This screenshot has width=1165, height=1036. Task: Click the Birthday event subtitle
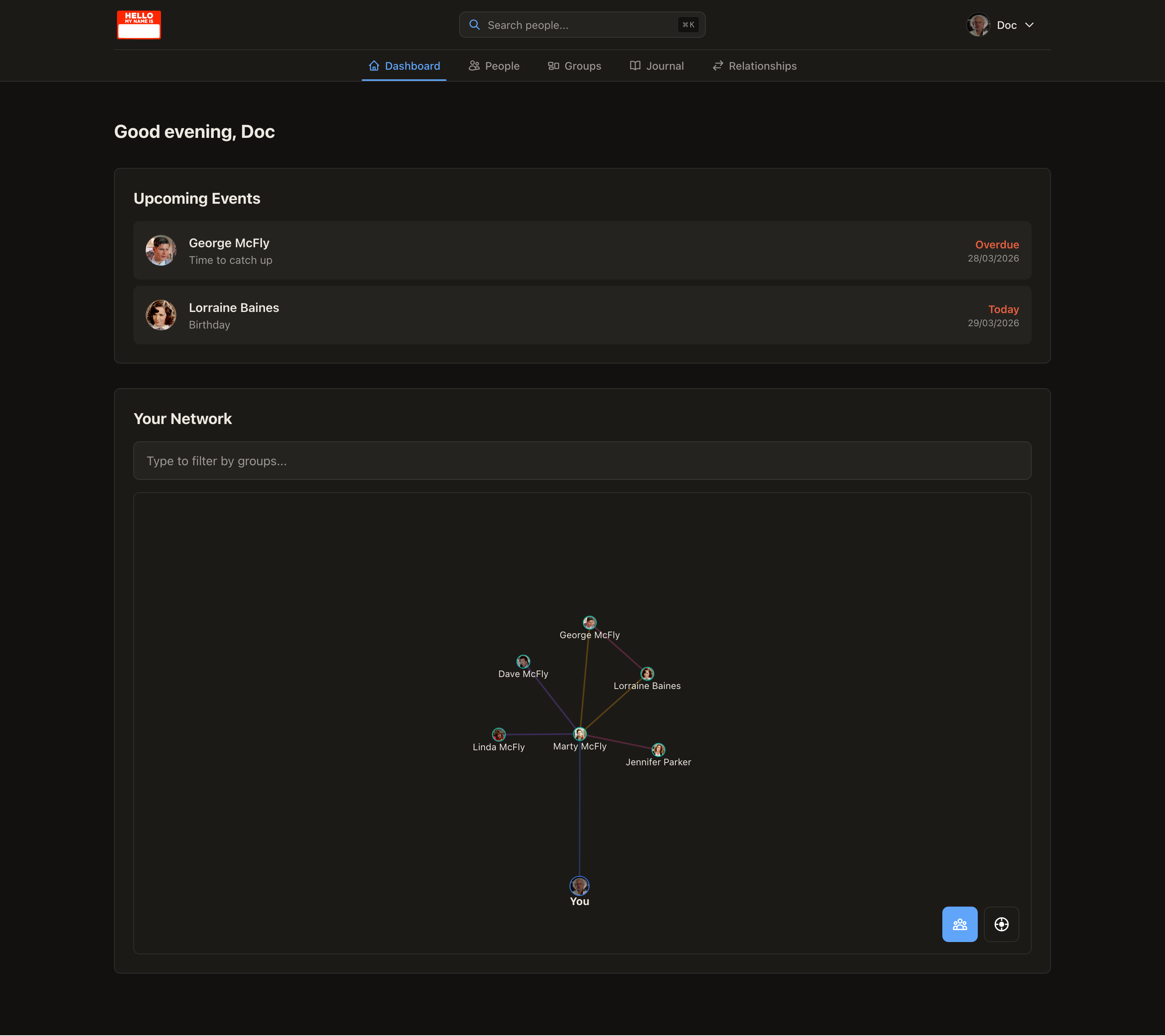pyautogui.click(x=209, y=325)
